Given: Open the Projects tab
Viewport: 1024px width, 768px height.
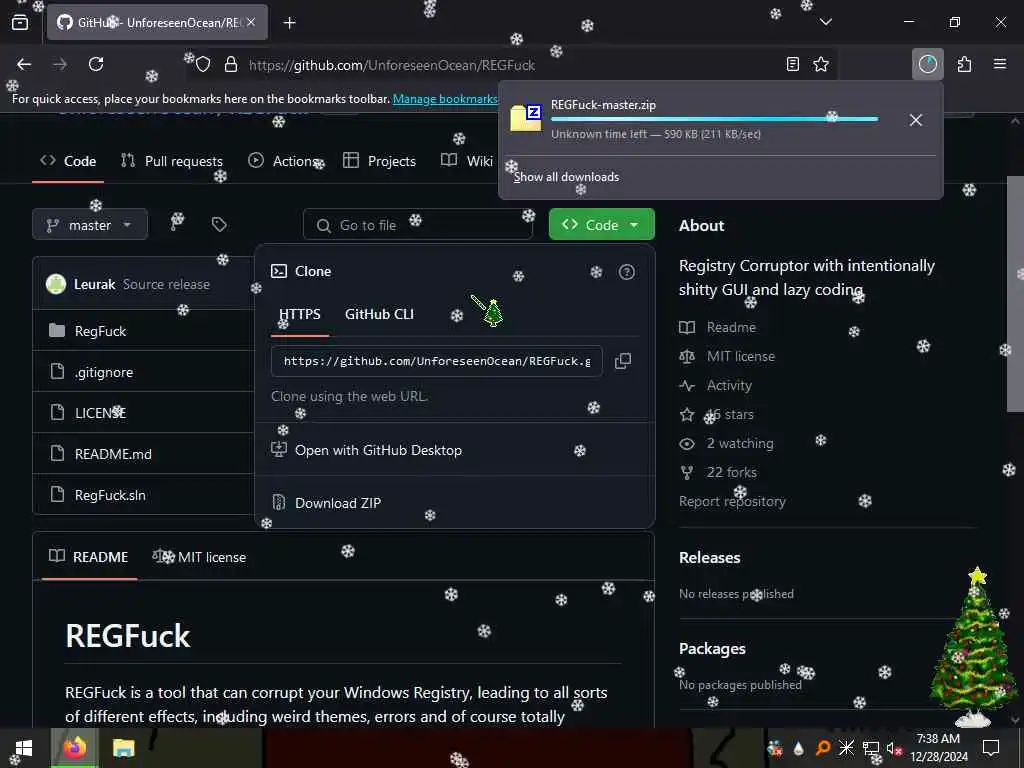Looking at the screenshot, I should 379,161.
